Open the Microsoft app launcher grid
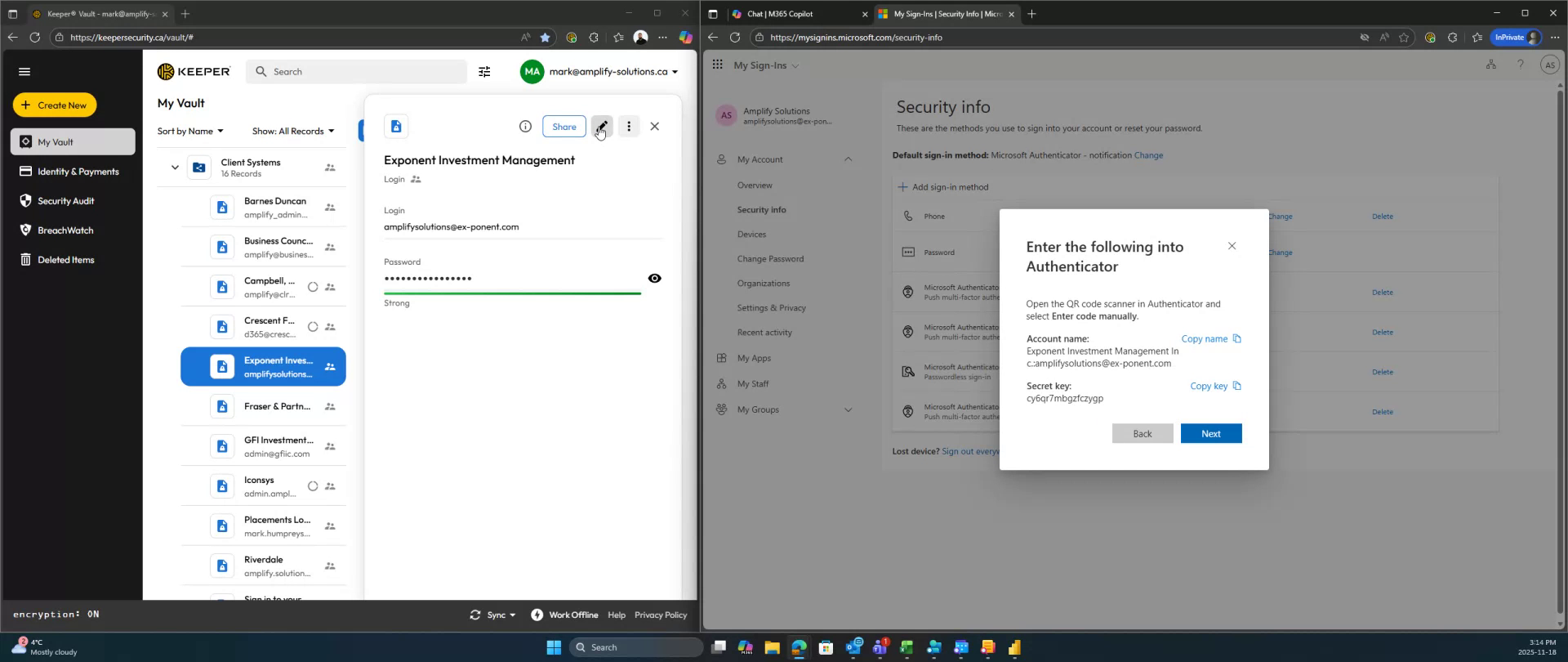Image resolution: width=1568 pixels, height=662 pixels. (717, 65)
